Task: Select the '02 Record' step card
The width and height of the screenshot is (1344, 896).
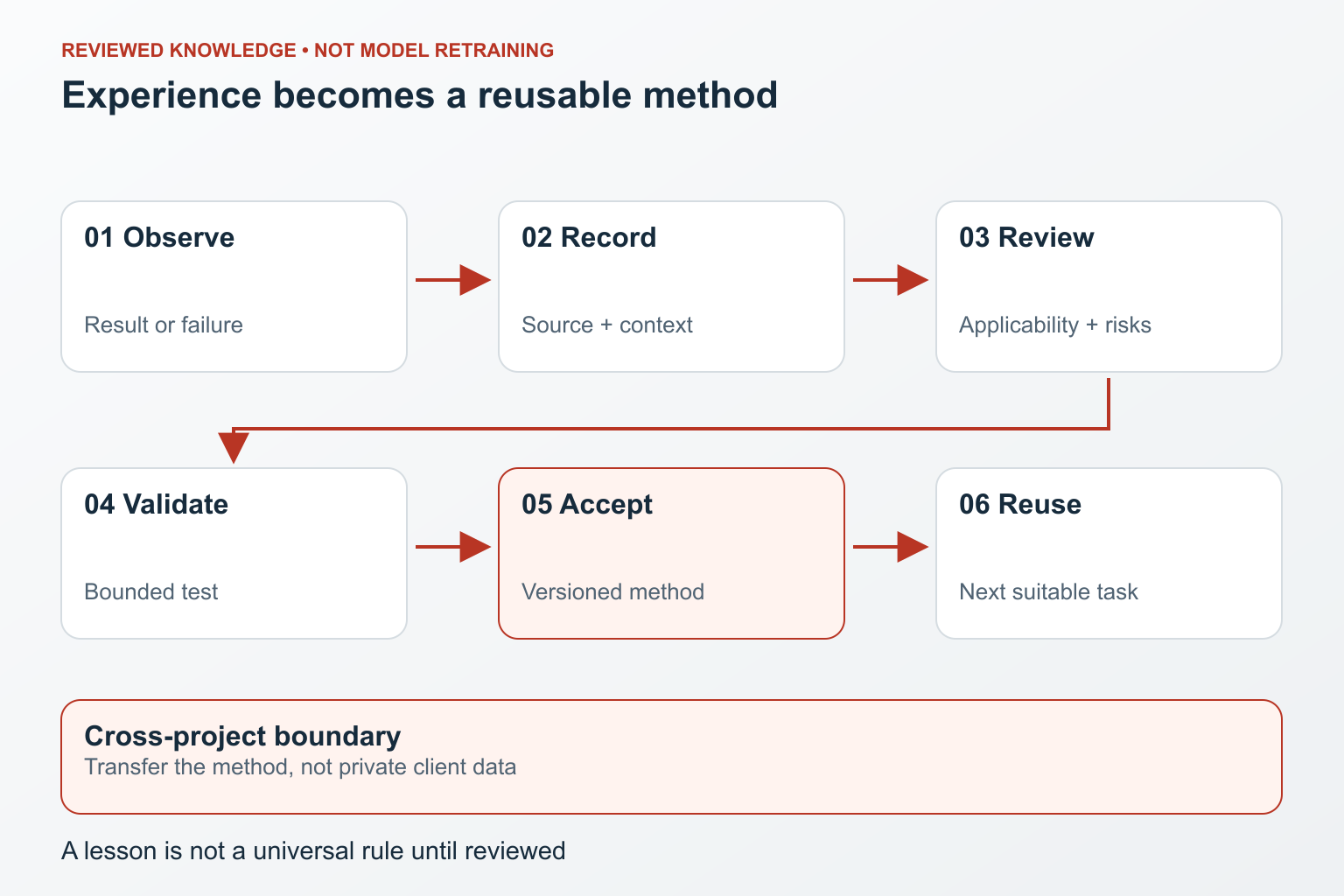Action: (671, 287)
